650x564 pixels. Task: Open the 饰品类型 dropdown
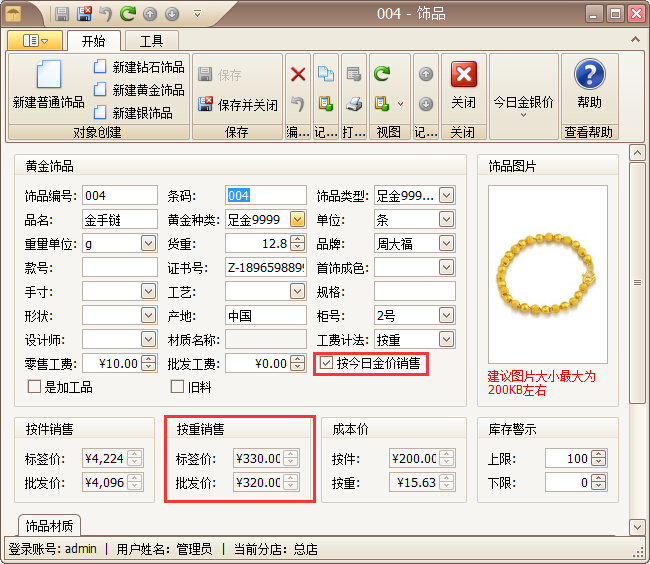click(x=446, y=195)
